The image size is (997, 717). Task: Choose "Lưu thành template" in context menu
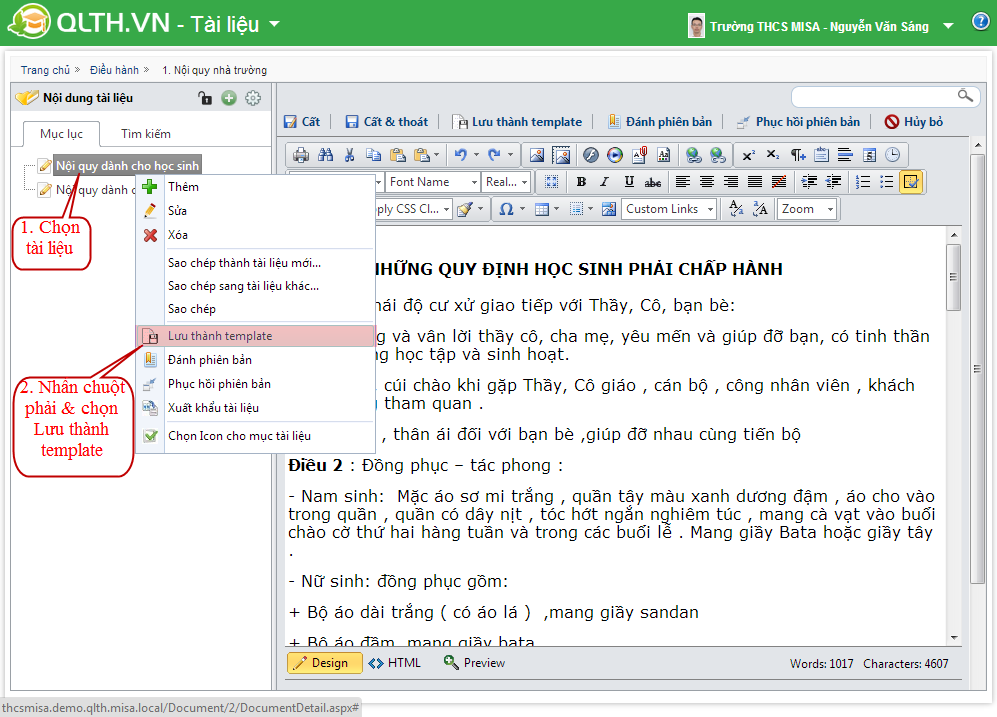coord(220,336)
